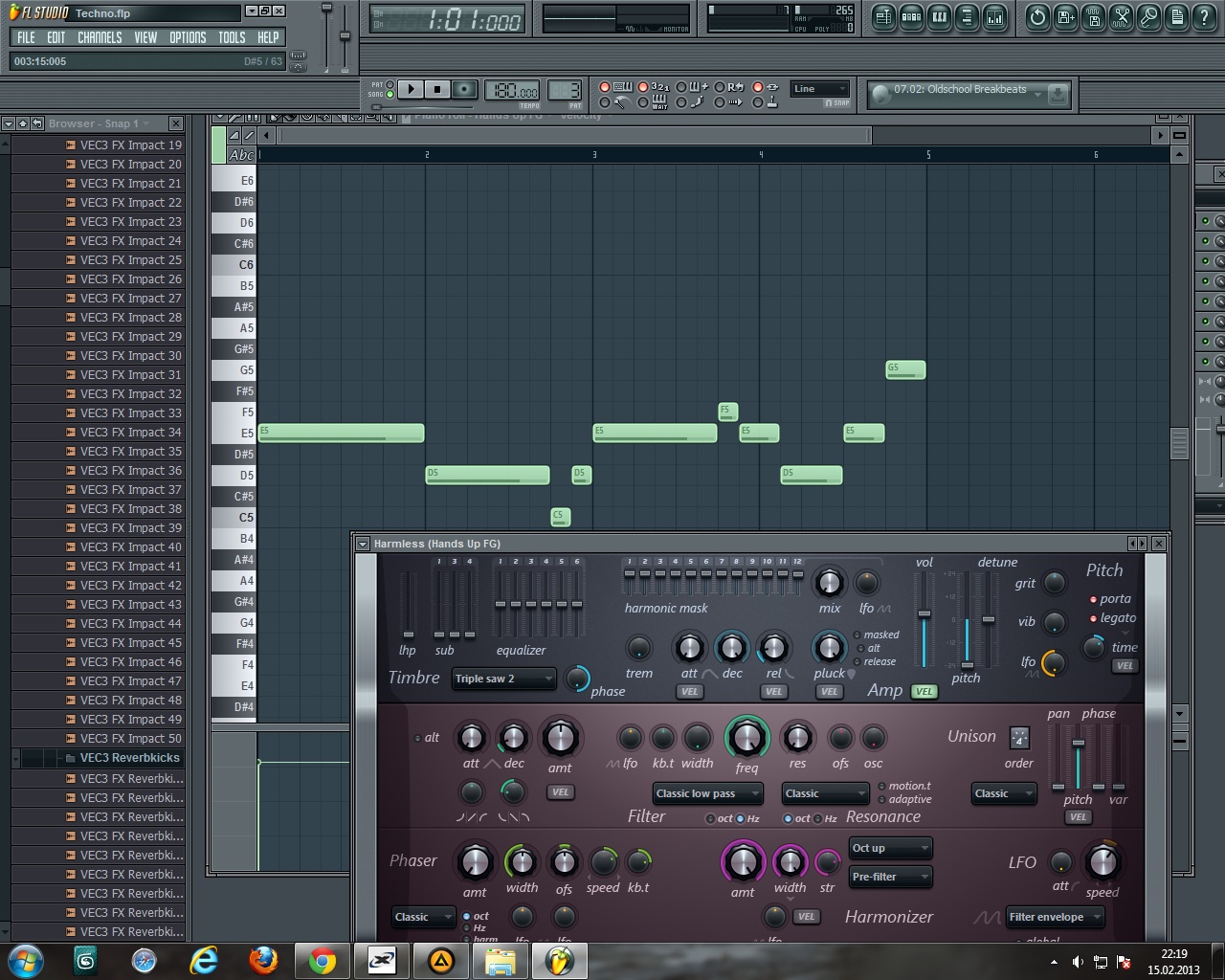Click the filter freq knob
Image resolution: width=1225 pixels, height=980 pixels.
746,738
